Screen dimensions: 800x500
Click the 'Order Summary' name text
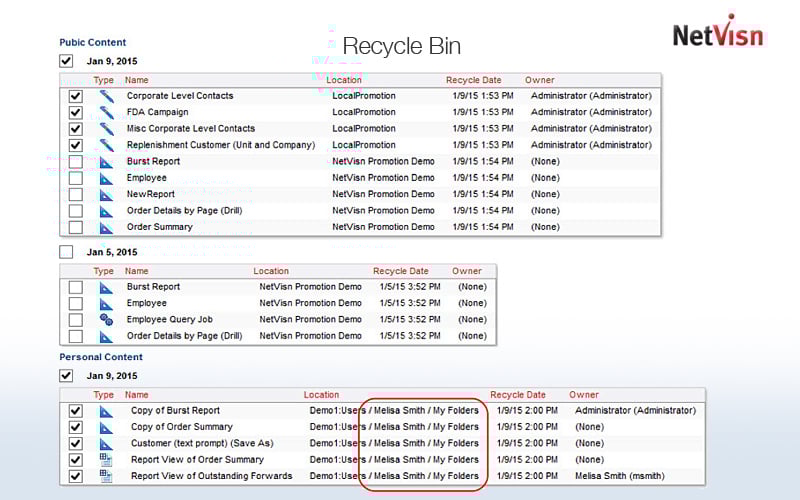[x=160, y=227]
